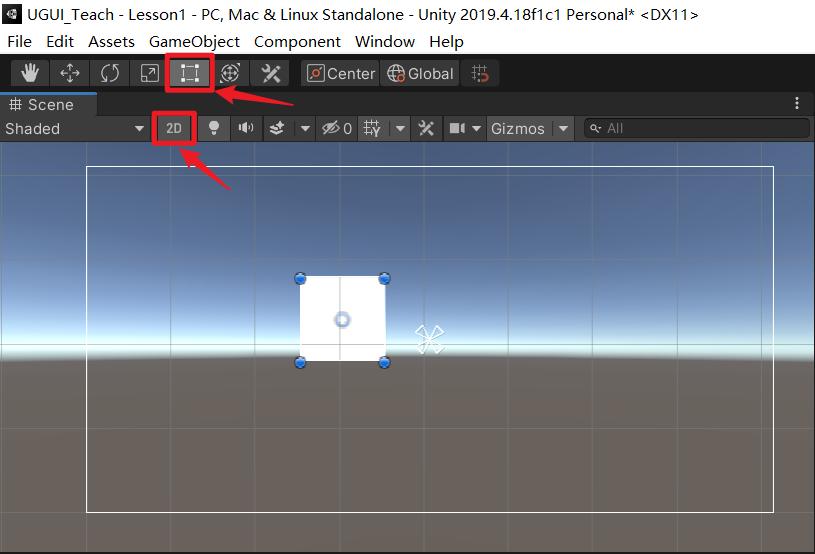
Task: Toggle hidden objects scene visibility
Action: click(x=336, y=128)
